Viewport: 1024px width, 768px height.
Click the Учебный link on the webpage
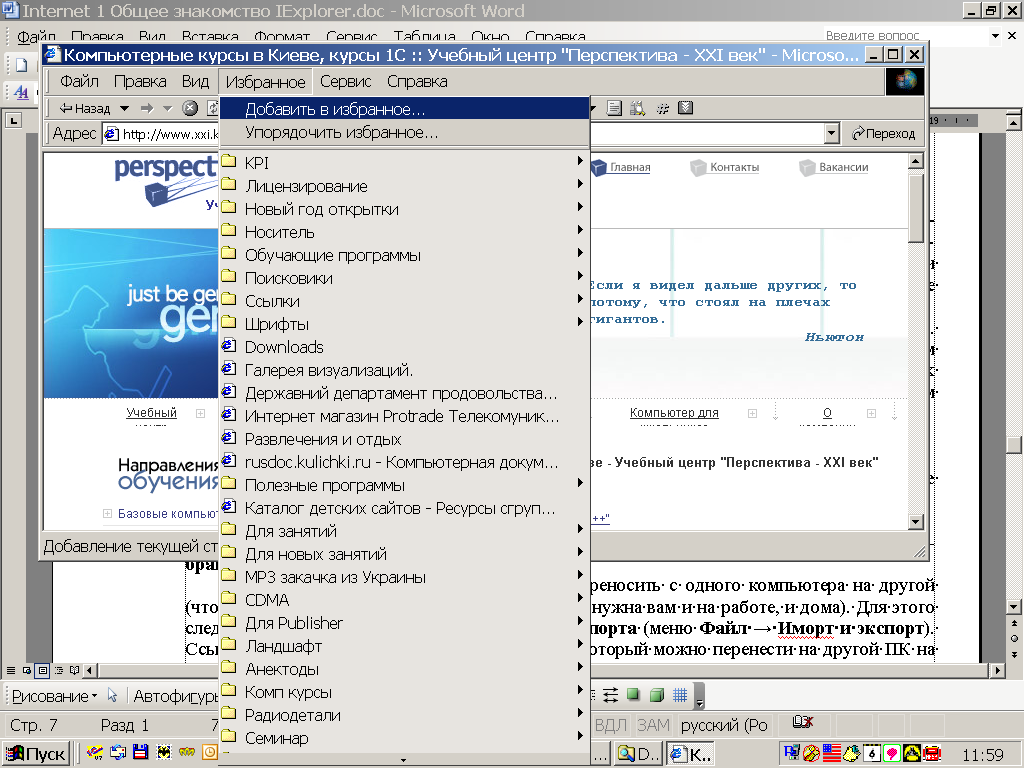[152, 413]
